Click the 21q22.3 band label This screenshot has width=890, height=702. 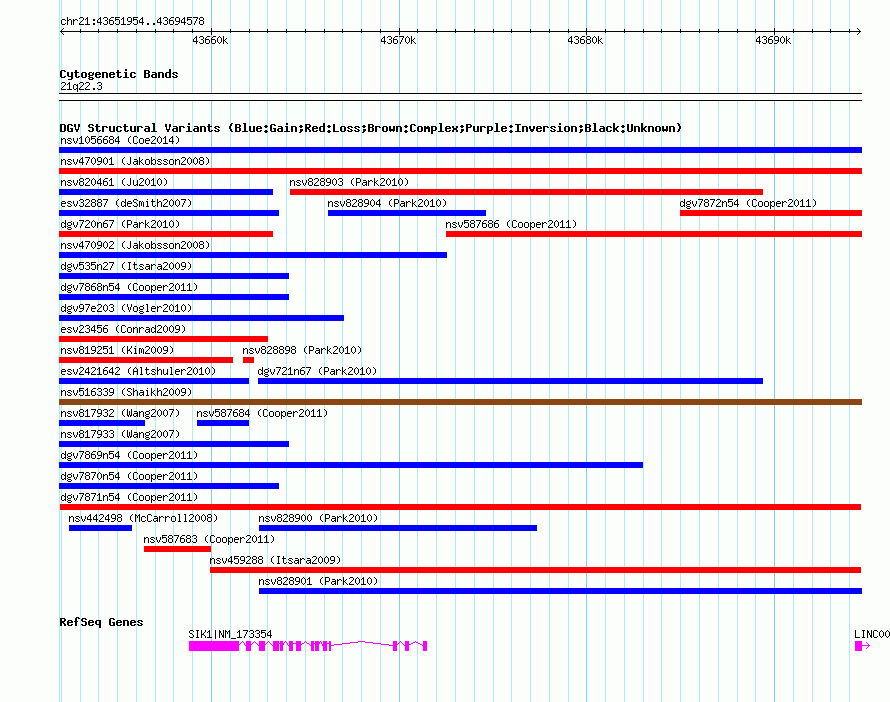[81, 86]
